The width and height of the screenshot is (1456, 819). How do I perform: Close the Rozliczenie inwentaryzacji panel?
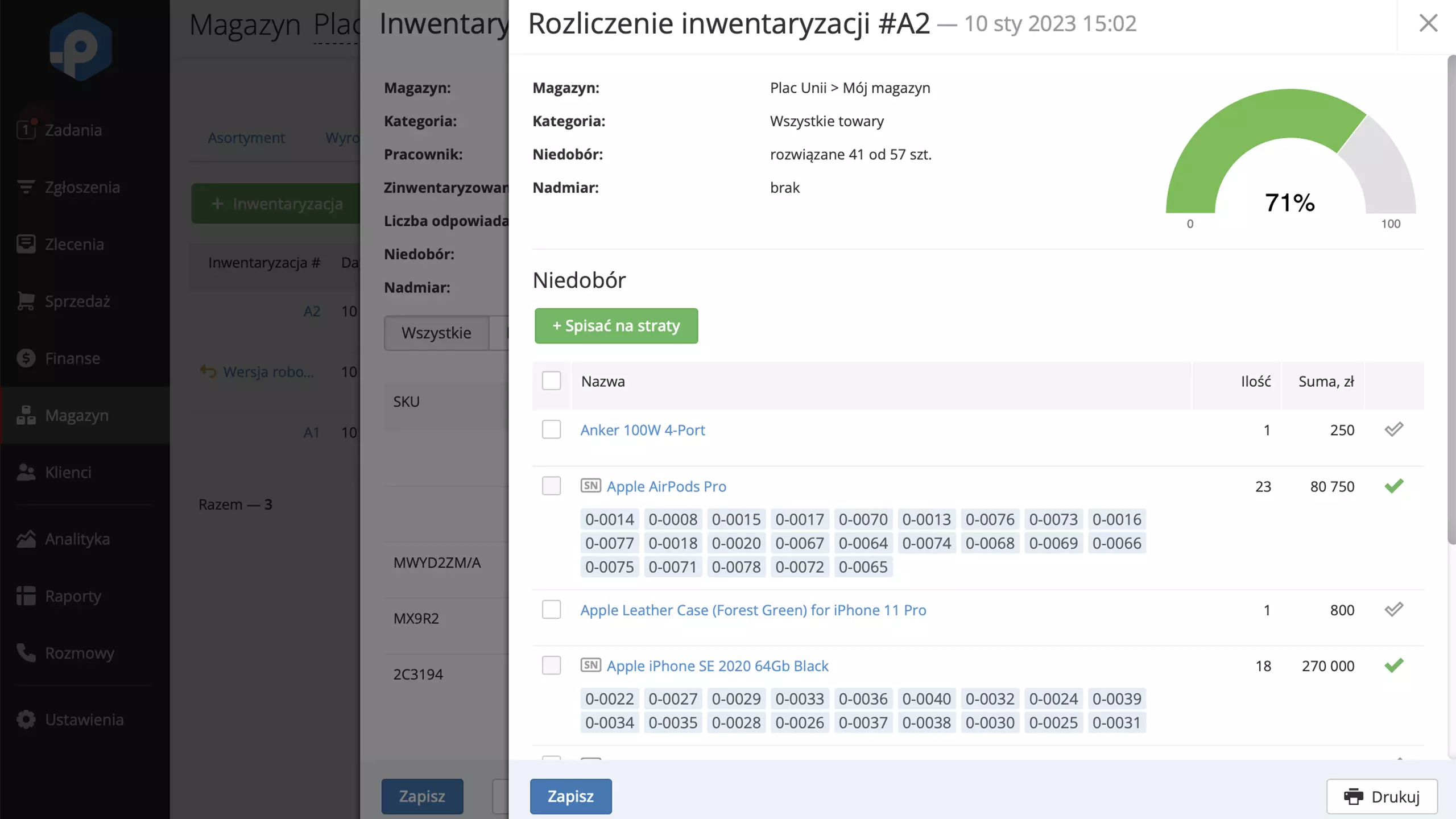(1428, 23)
